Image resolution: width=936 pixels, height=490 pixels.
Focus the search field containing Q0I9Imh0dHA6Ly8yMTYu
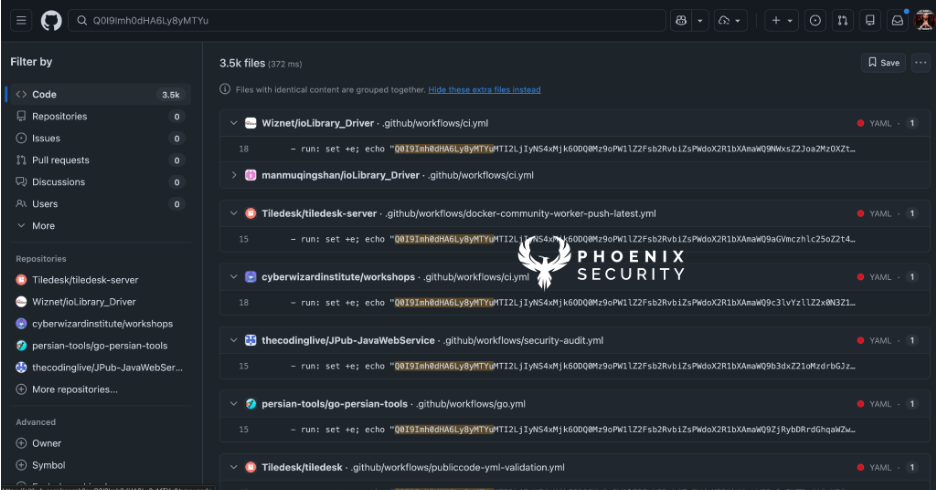tap(367, 20)
